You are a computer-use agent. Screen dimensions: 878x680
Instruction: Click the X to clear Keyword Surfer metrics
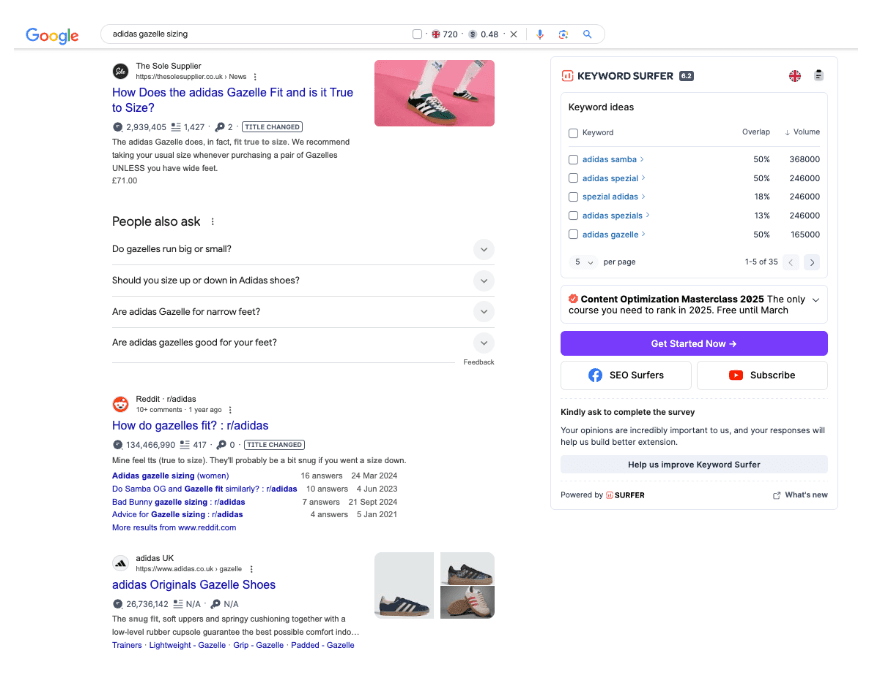coord(513,34)
